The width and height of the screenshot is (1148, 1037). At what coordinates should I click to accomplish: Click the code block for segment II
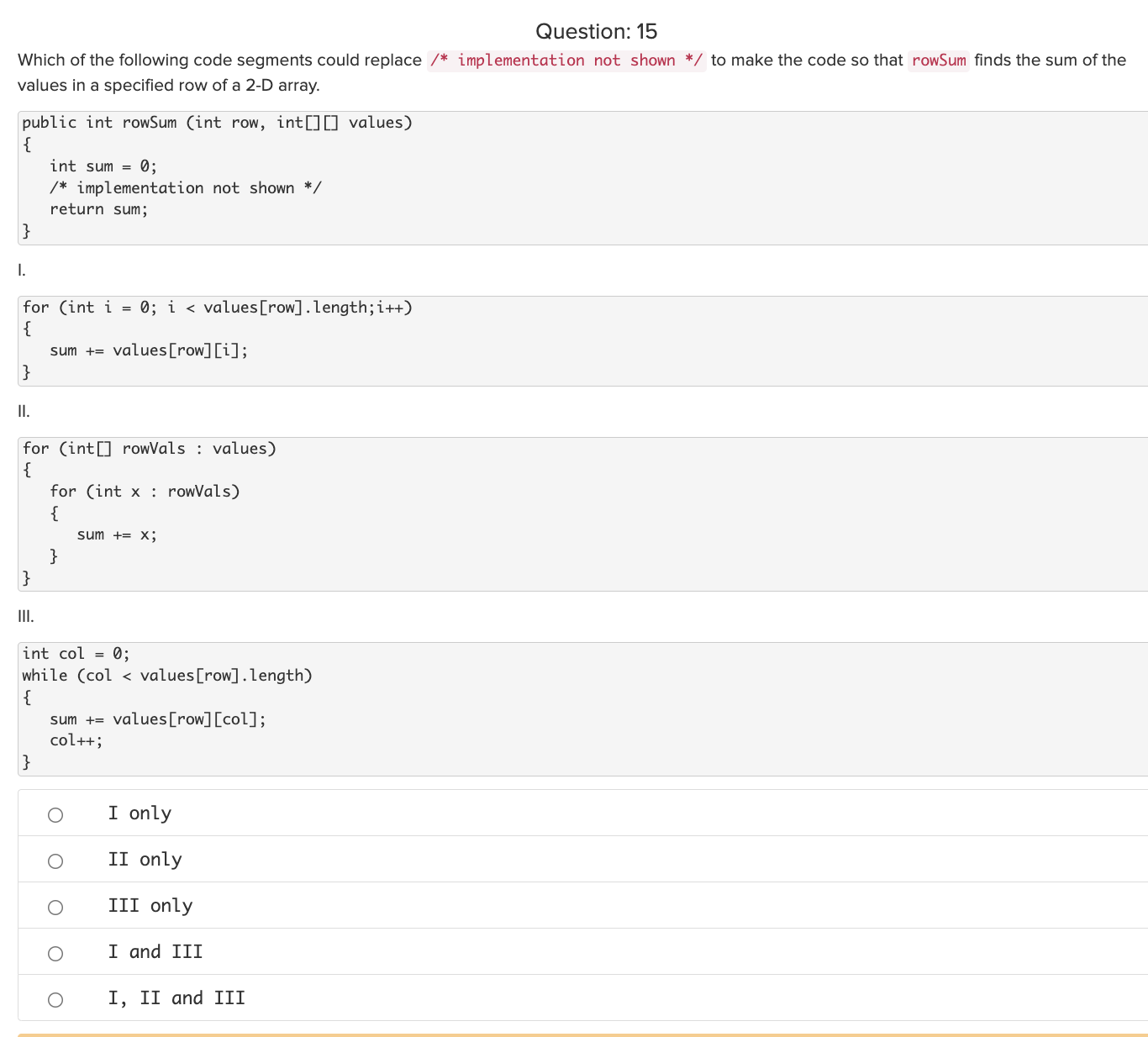[x=336, y=513]
